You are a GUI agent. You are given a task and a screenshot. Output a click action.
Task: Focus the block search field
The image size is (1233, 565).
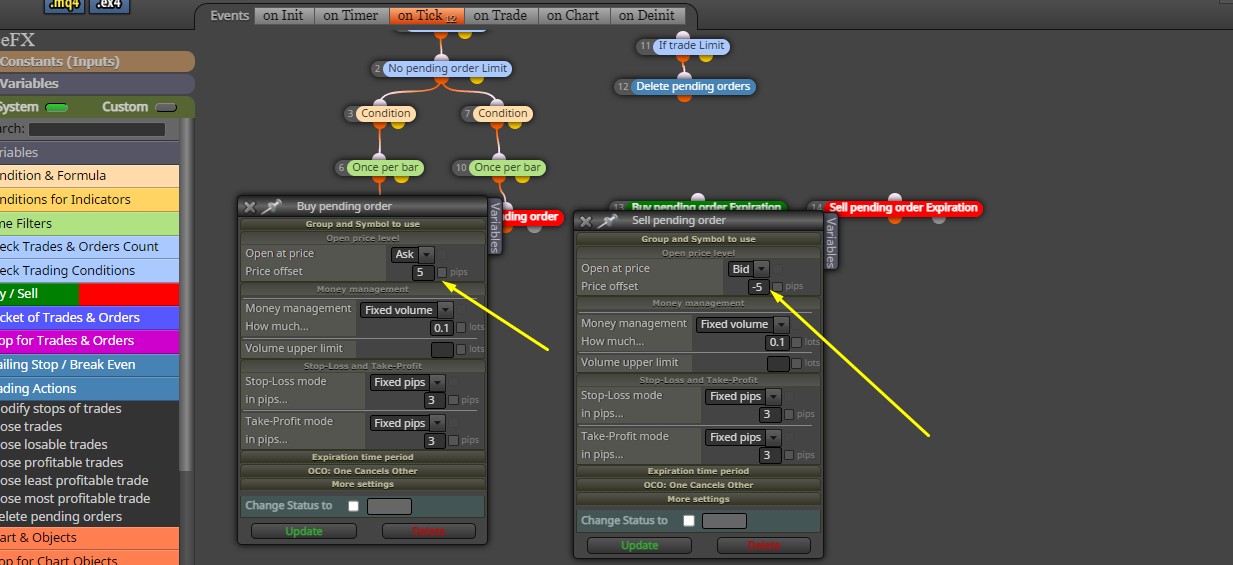[x=97, y=129]
